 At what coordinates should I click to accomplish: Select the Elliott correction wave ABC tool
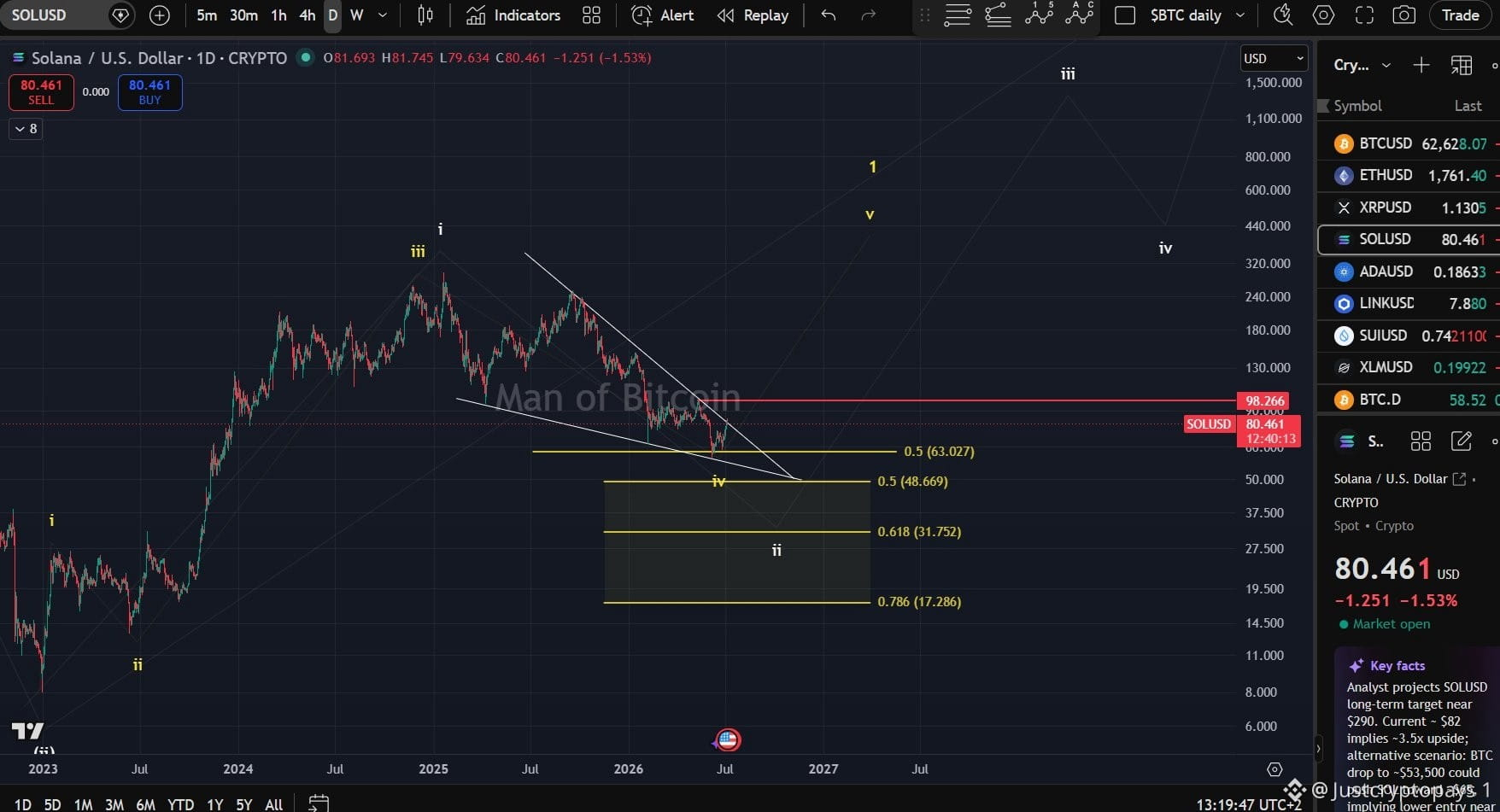pos(1080,14)
